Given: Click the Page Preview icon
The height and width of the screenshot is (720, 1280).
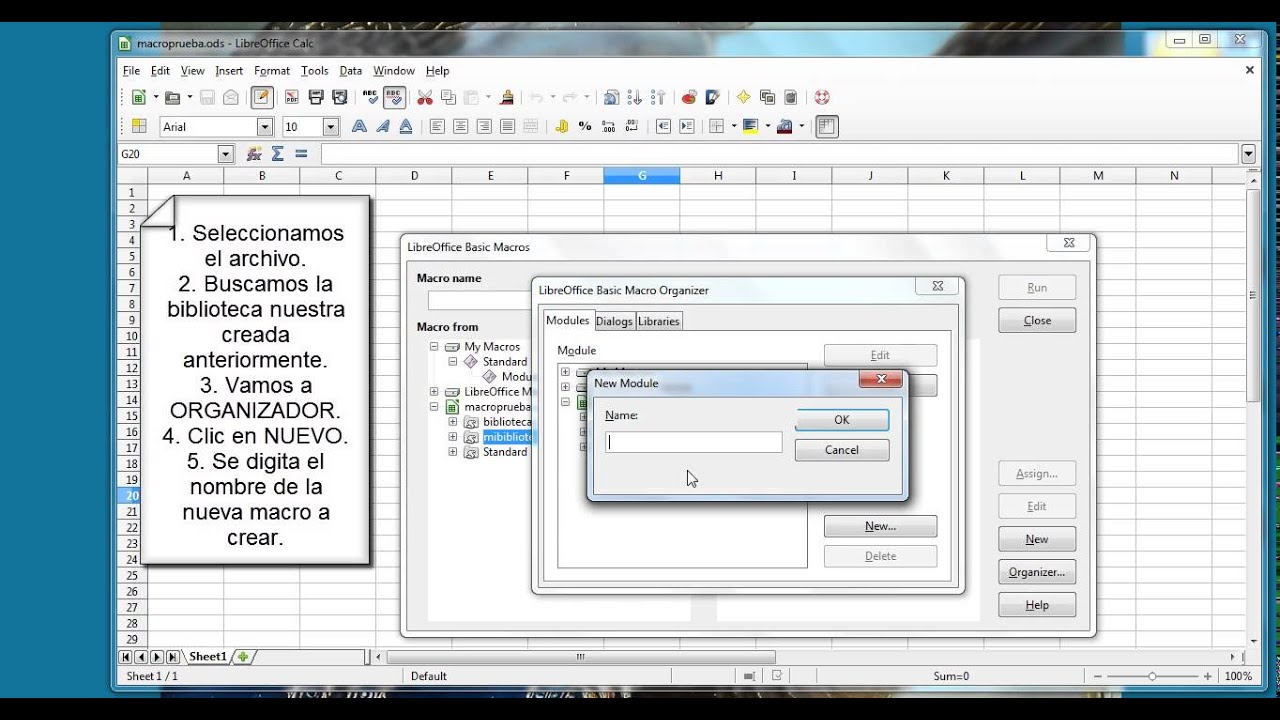Looking at the screenshot, I should 340,97.
